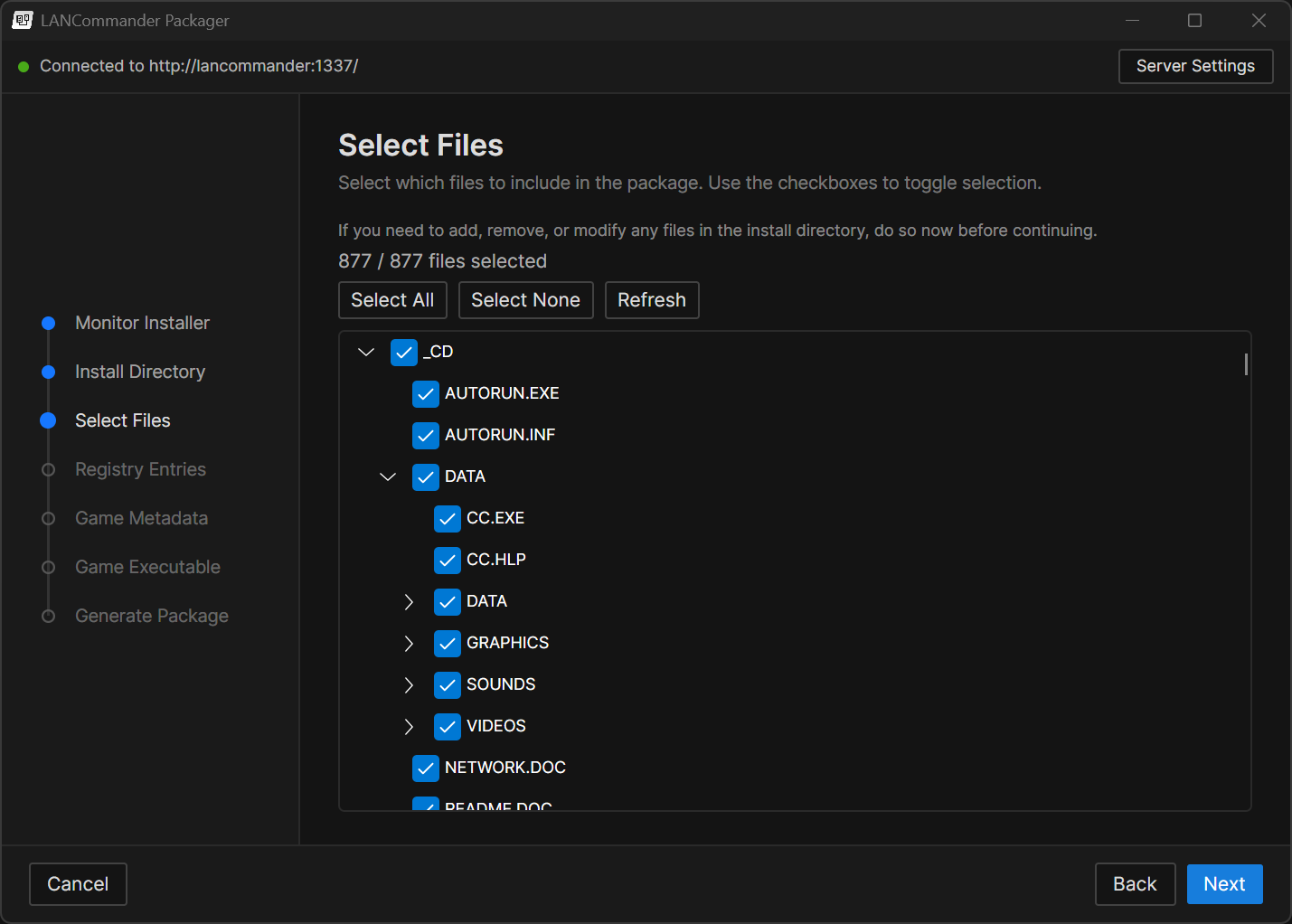Uncheck the NETWORK.DOC checkbox
The width and height of the screenshot is (1292, 924).
pyautogui.click(x=426, y=768)
